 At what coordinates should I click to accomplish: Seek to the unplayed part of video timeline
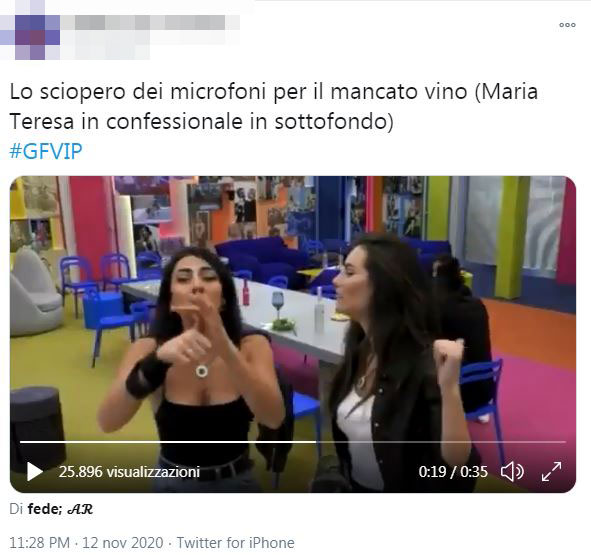441,441
